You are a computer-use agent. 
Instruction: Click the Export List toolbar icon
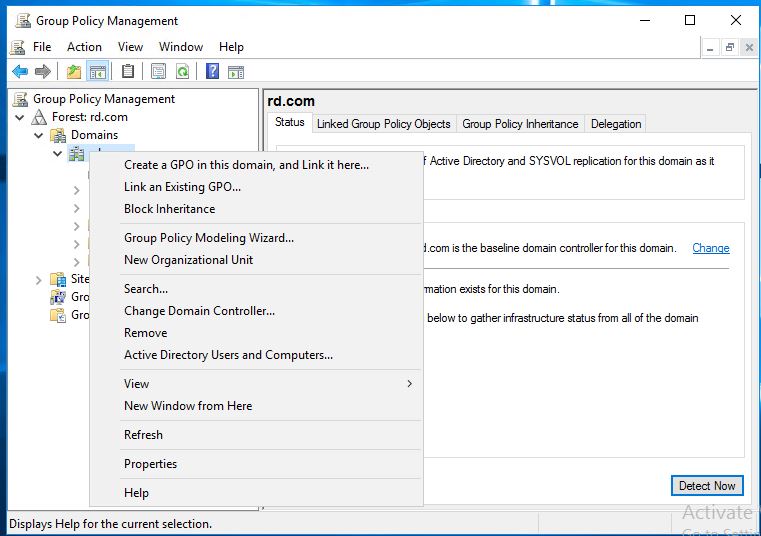pos(158,71)
